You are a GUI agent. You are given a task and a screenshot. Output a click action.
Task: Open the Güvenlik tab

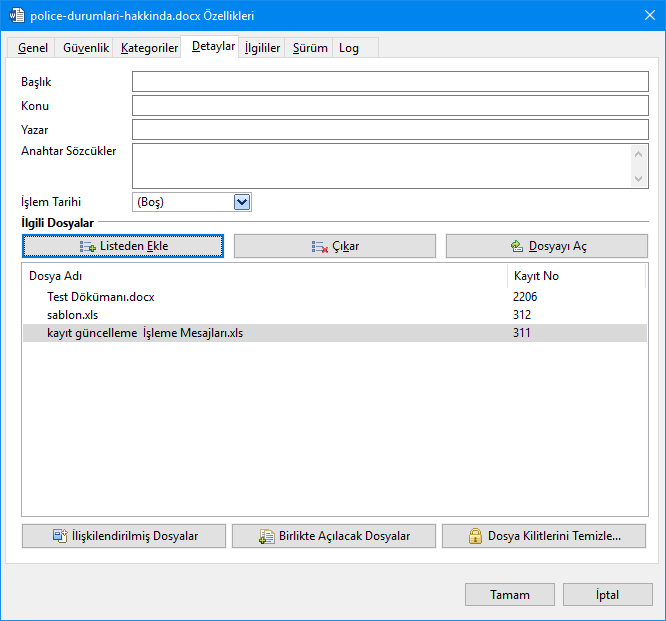pos(86,48)
